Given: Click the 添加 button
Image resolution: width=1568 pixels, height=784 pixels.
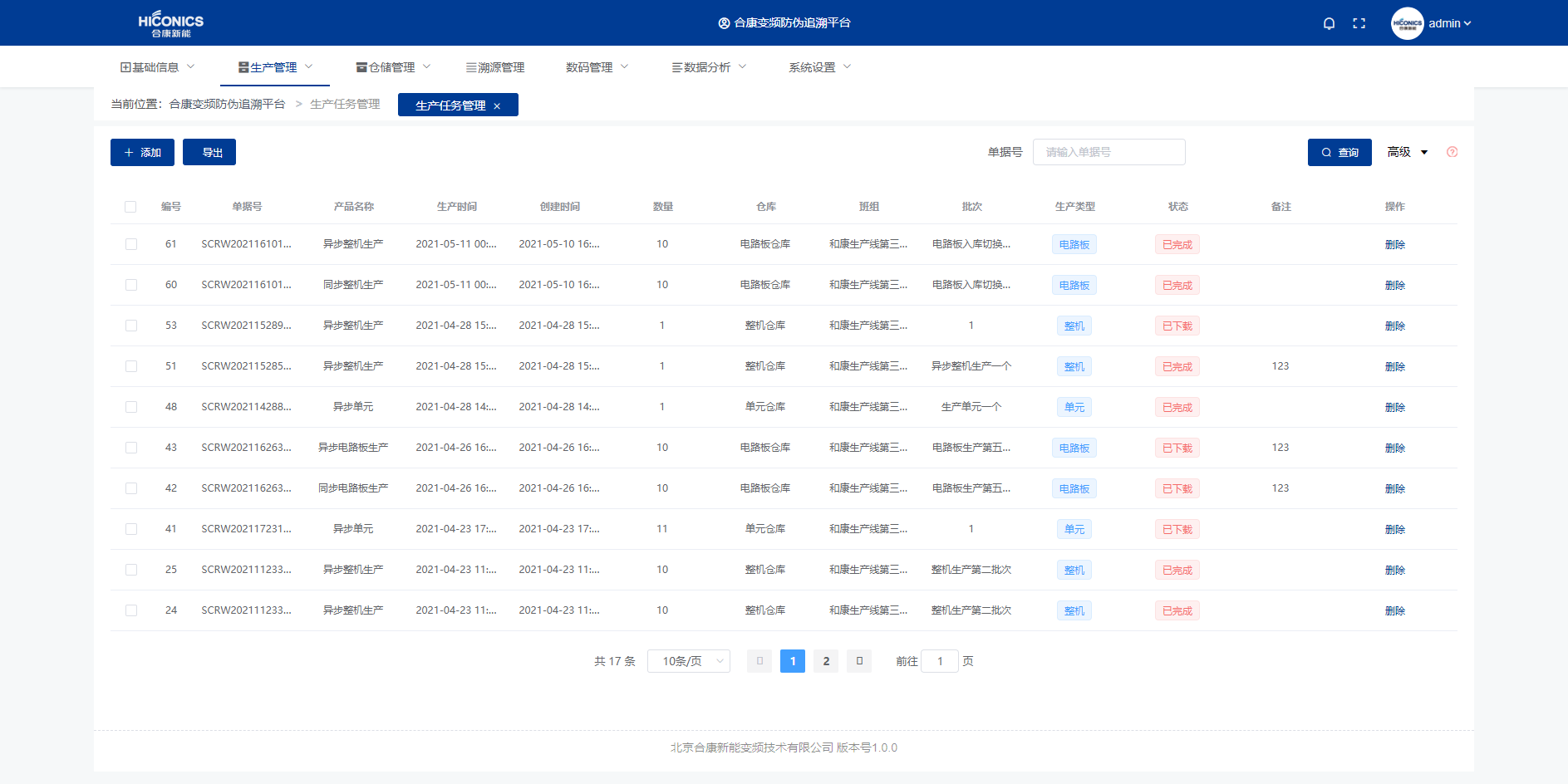Looking at the screenshot, I should (x=142, y=153).
